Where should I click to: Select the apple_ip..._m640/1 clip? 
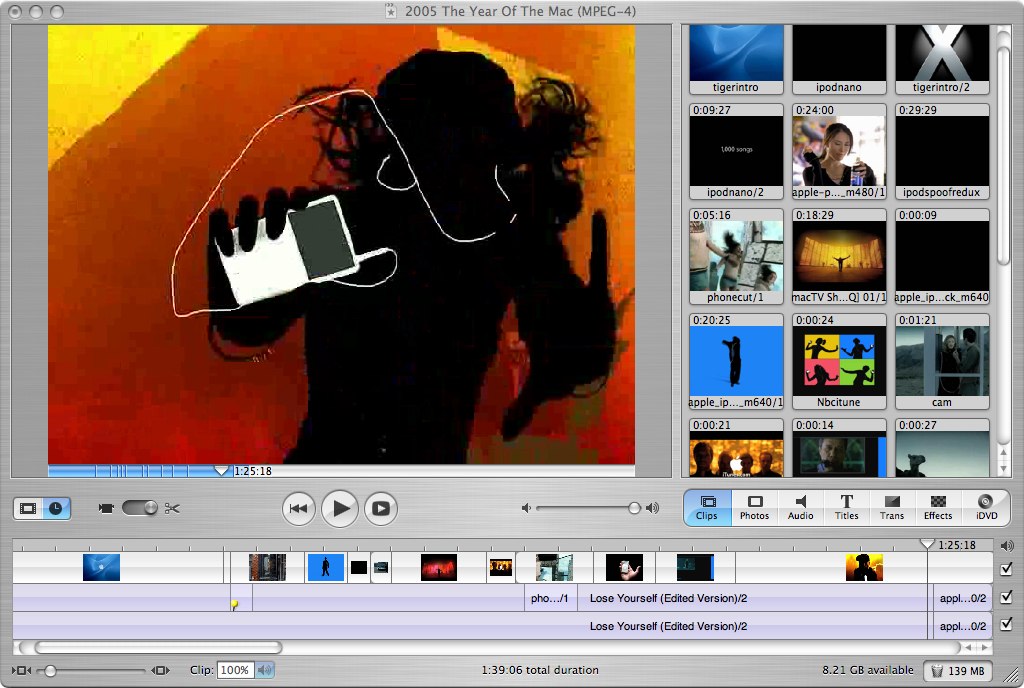(x=736, y=362)
